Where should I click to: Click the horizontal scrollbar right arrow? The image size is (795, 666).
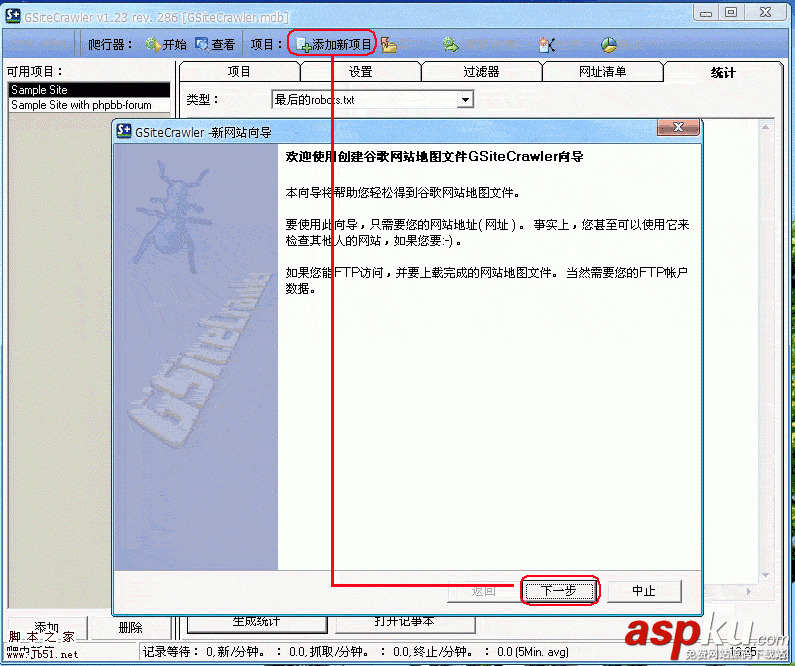pyautogui.click(x=748, y=591)
